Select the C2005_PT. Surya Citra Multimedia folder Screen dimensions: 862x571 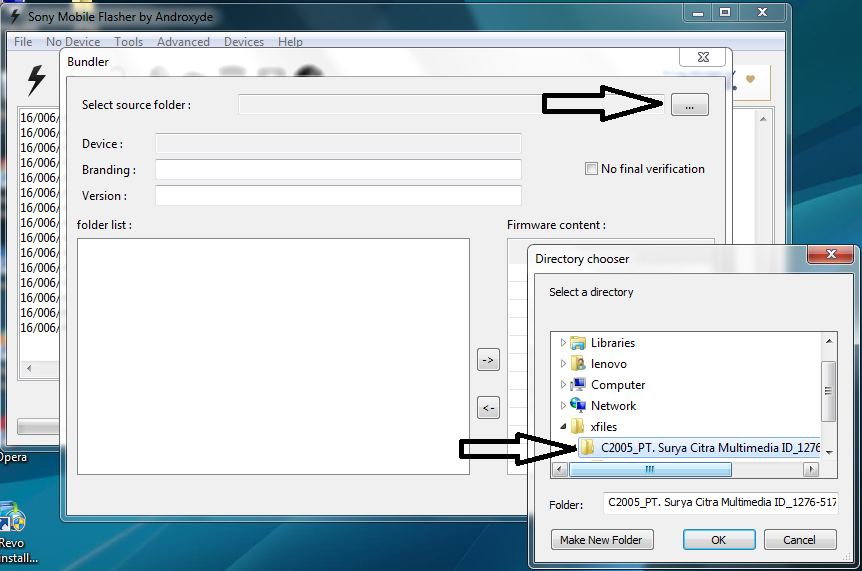[x=701, y=447]
